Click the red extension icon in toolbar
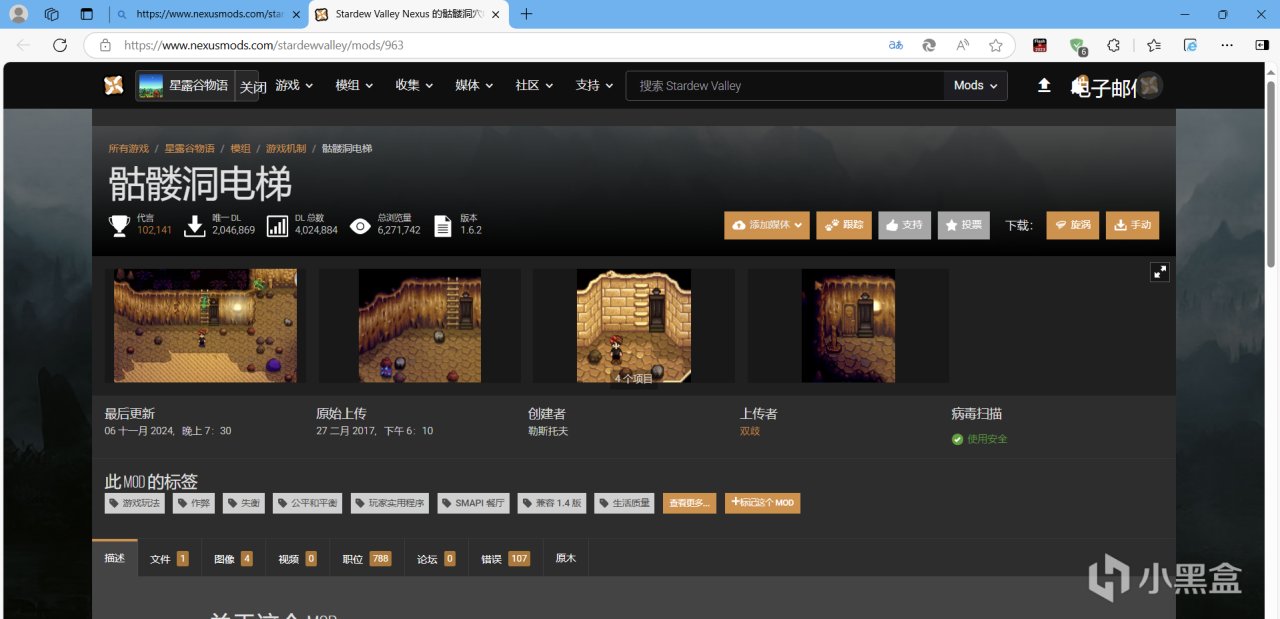 (x=1040, y=45)
